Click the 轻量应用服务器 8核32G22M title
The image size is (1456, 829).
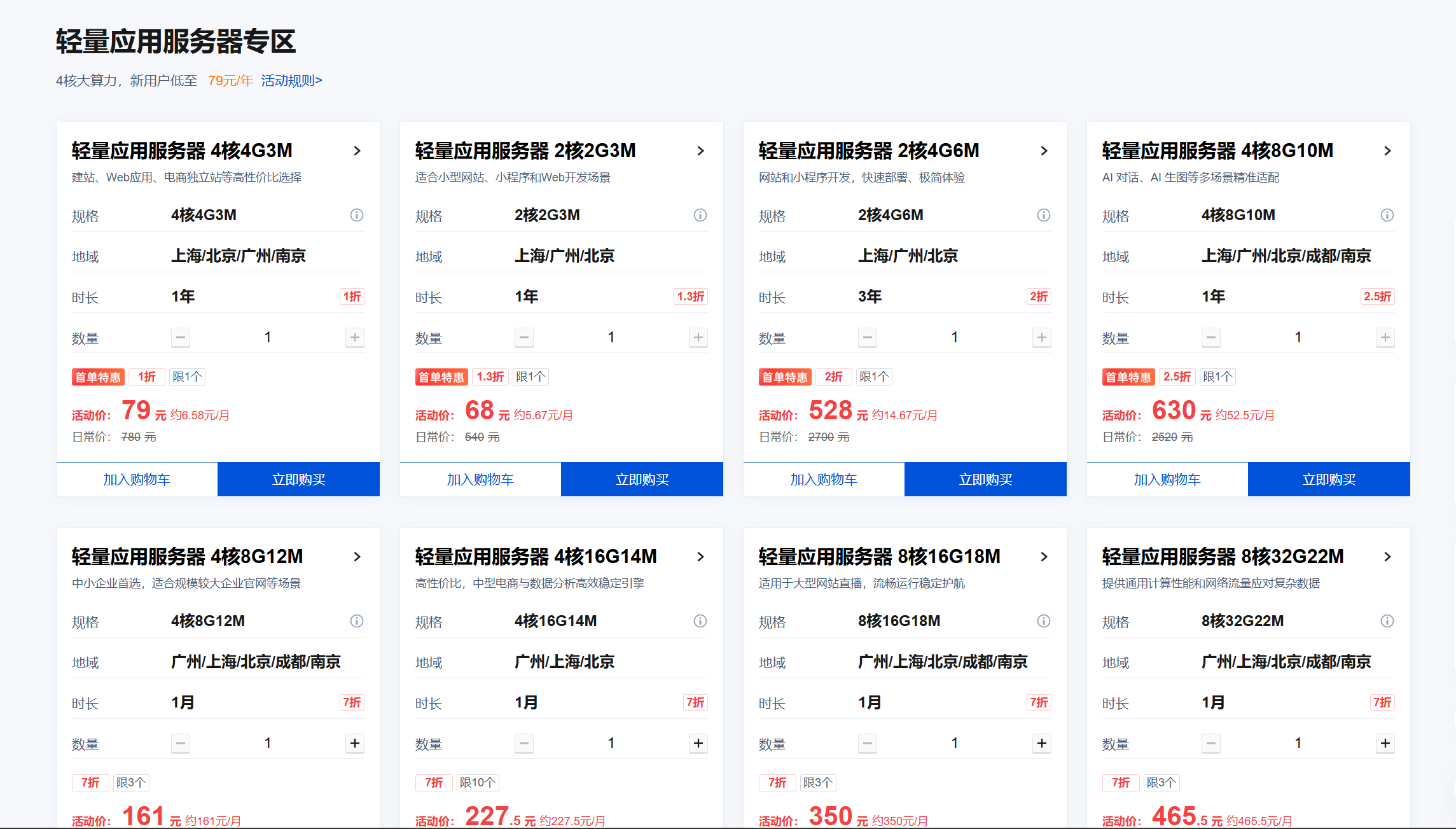(x=1223, y=557)
